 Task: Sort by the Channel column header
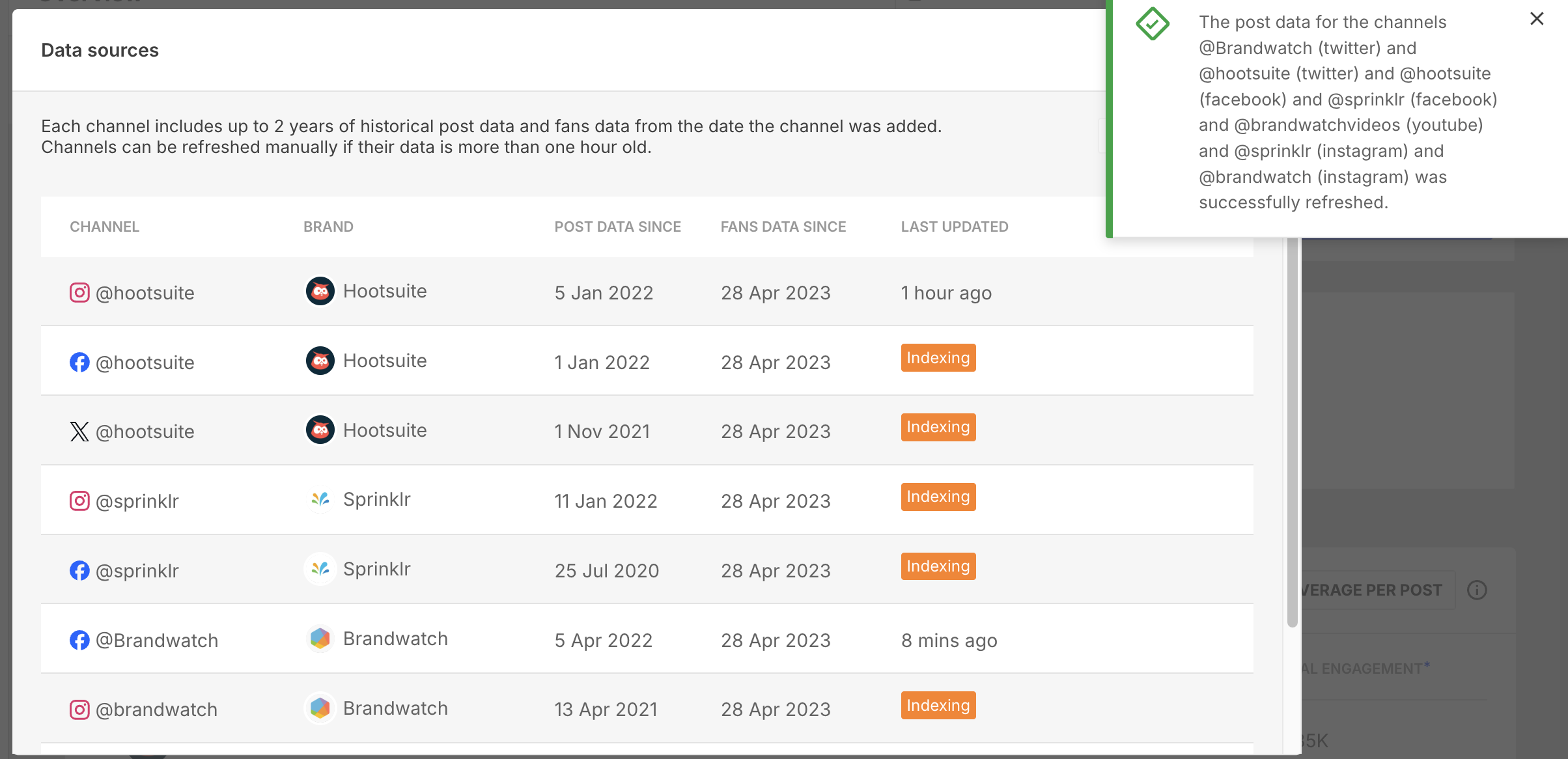104,227
